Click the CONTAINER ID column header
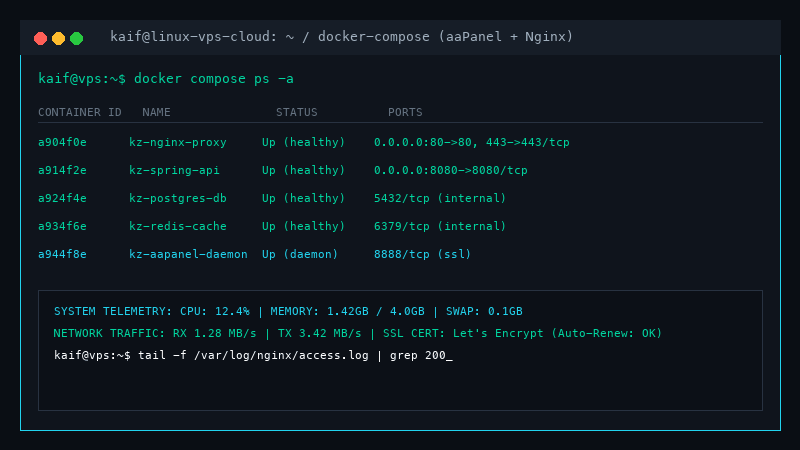The width and height of the screenshot is (800, 450). (x=80, y=112)
